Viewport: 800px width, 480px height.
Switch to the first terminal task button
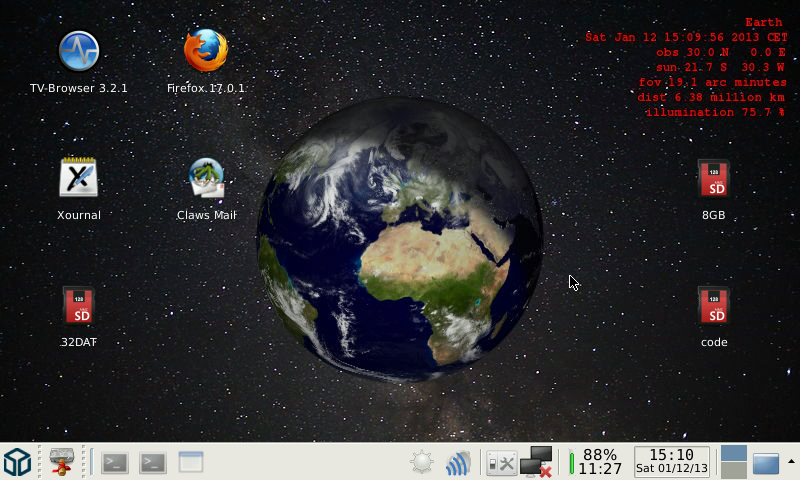tap(115, 462)
